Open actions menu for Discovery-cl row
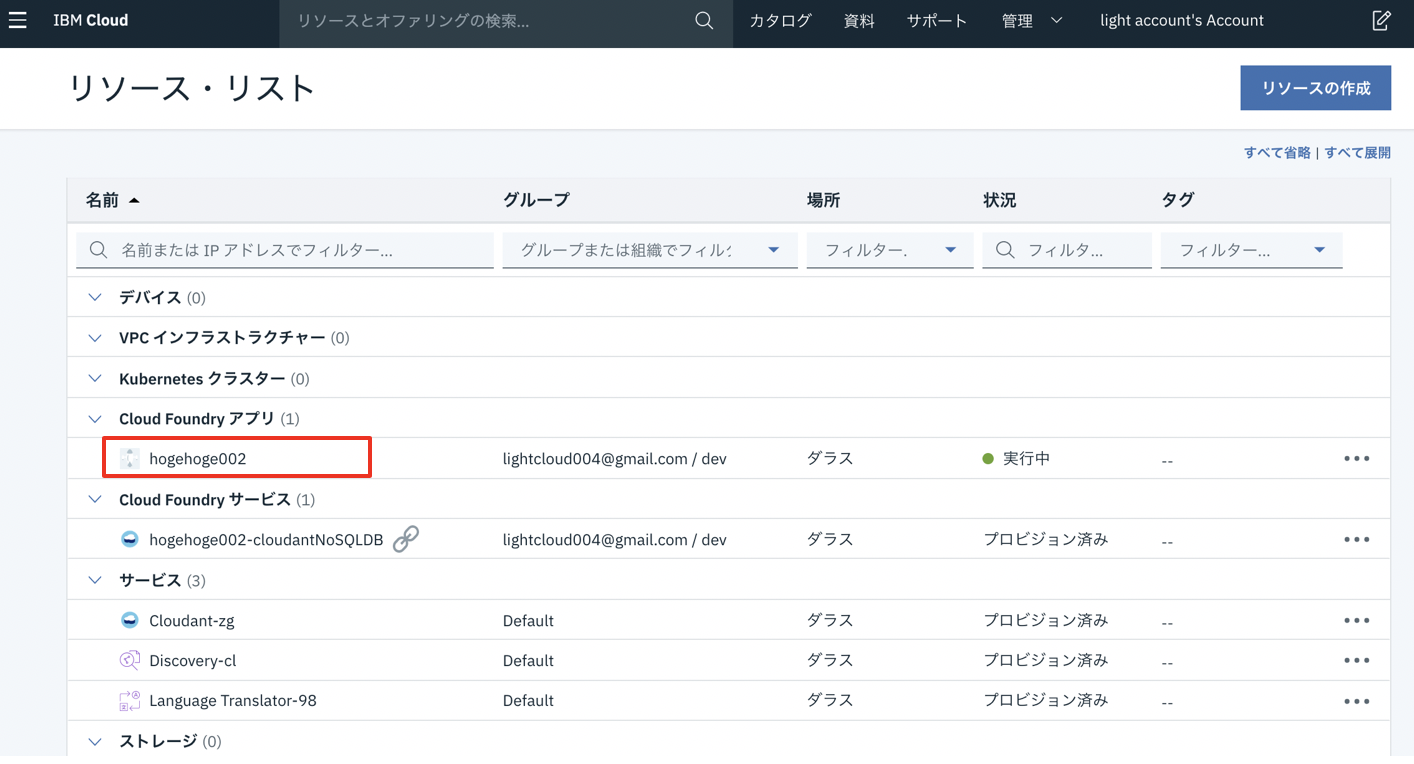The image size is (1414, 764). pyautogui.click(x=1356, y=660)
